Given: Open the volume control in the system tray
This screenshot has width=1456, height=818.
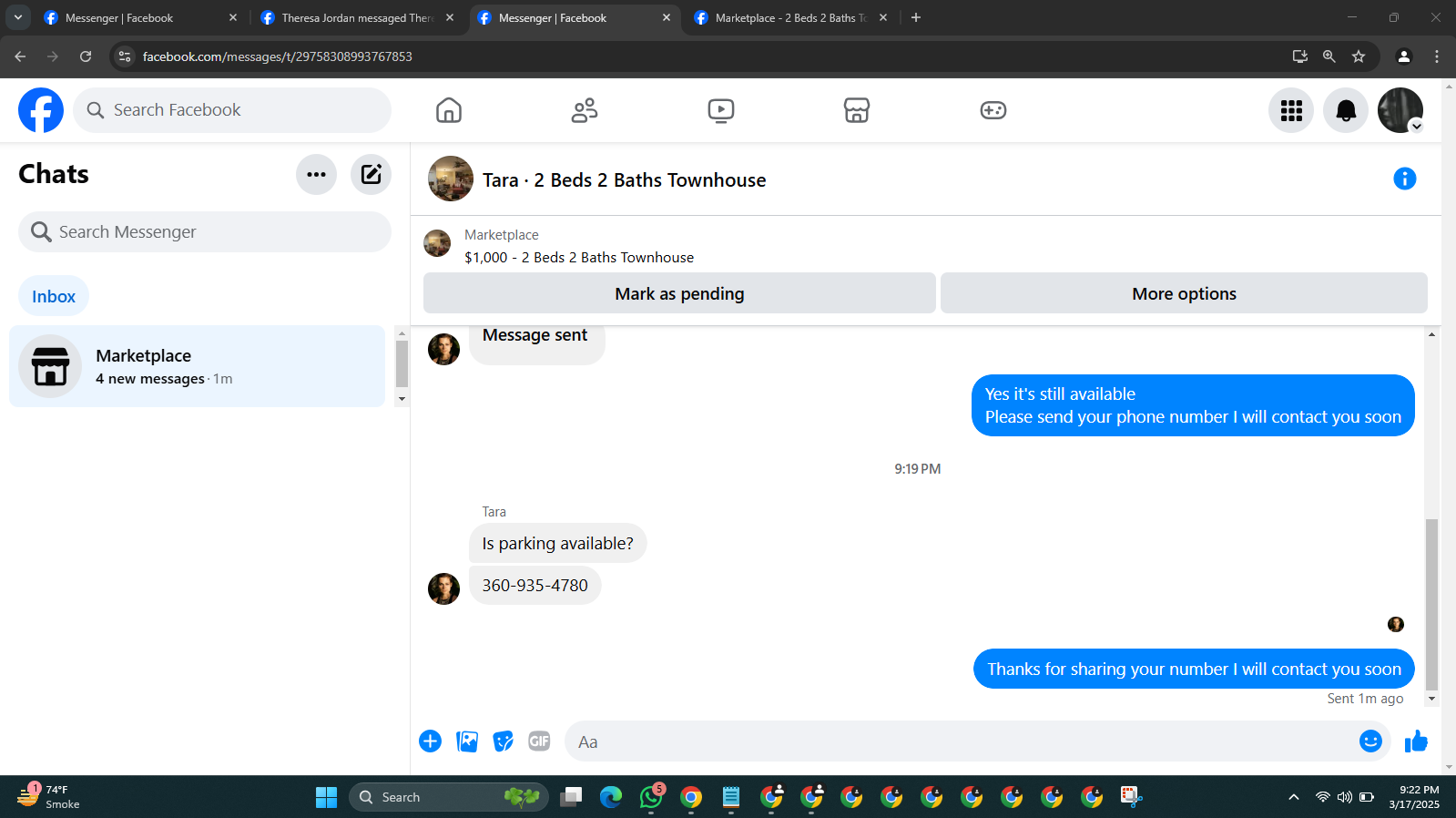Looking at the screenshot, I should coord(1345,797).
